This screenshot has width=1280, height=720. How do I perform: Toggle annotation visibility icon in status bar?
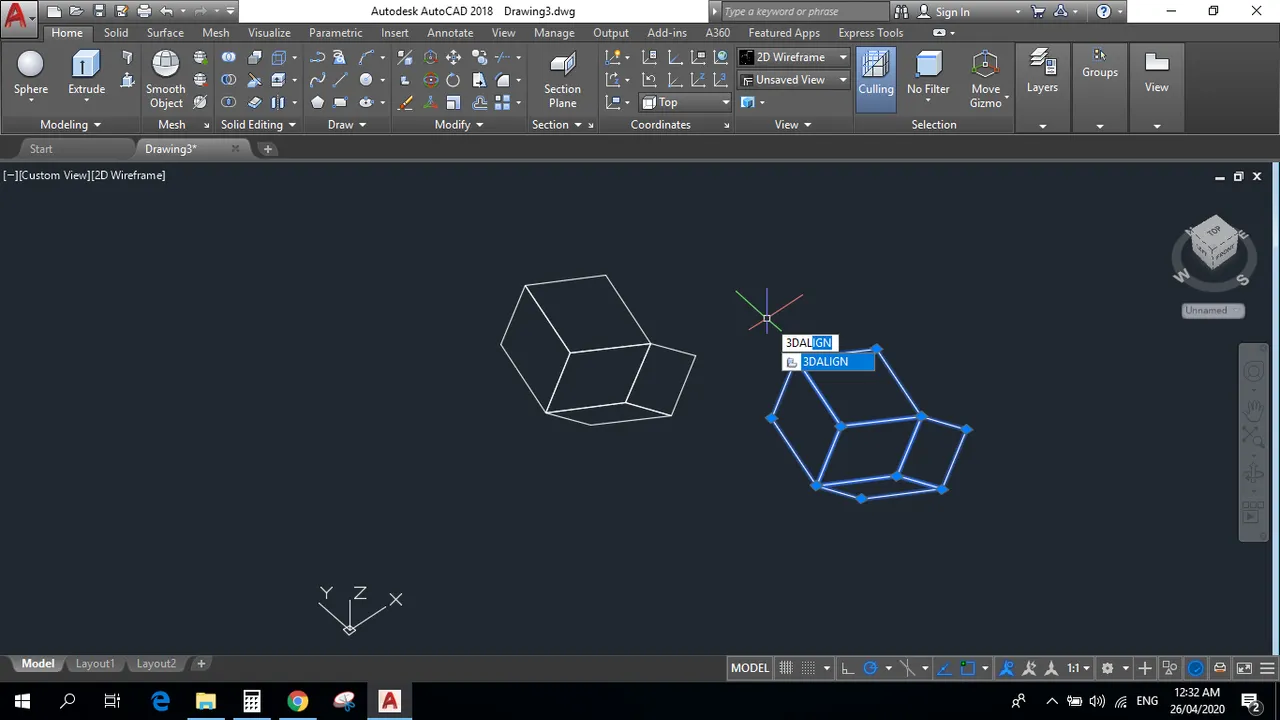click(1007, 668)
